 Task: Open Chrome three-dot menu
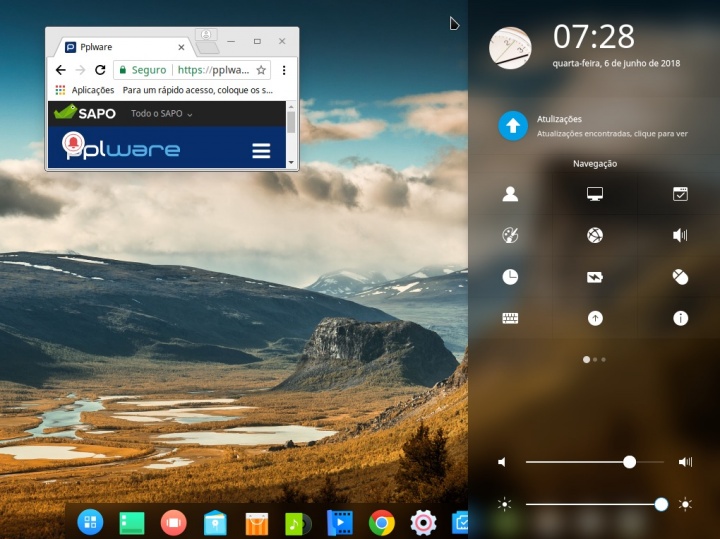[x=285, y=70]
